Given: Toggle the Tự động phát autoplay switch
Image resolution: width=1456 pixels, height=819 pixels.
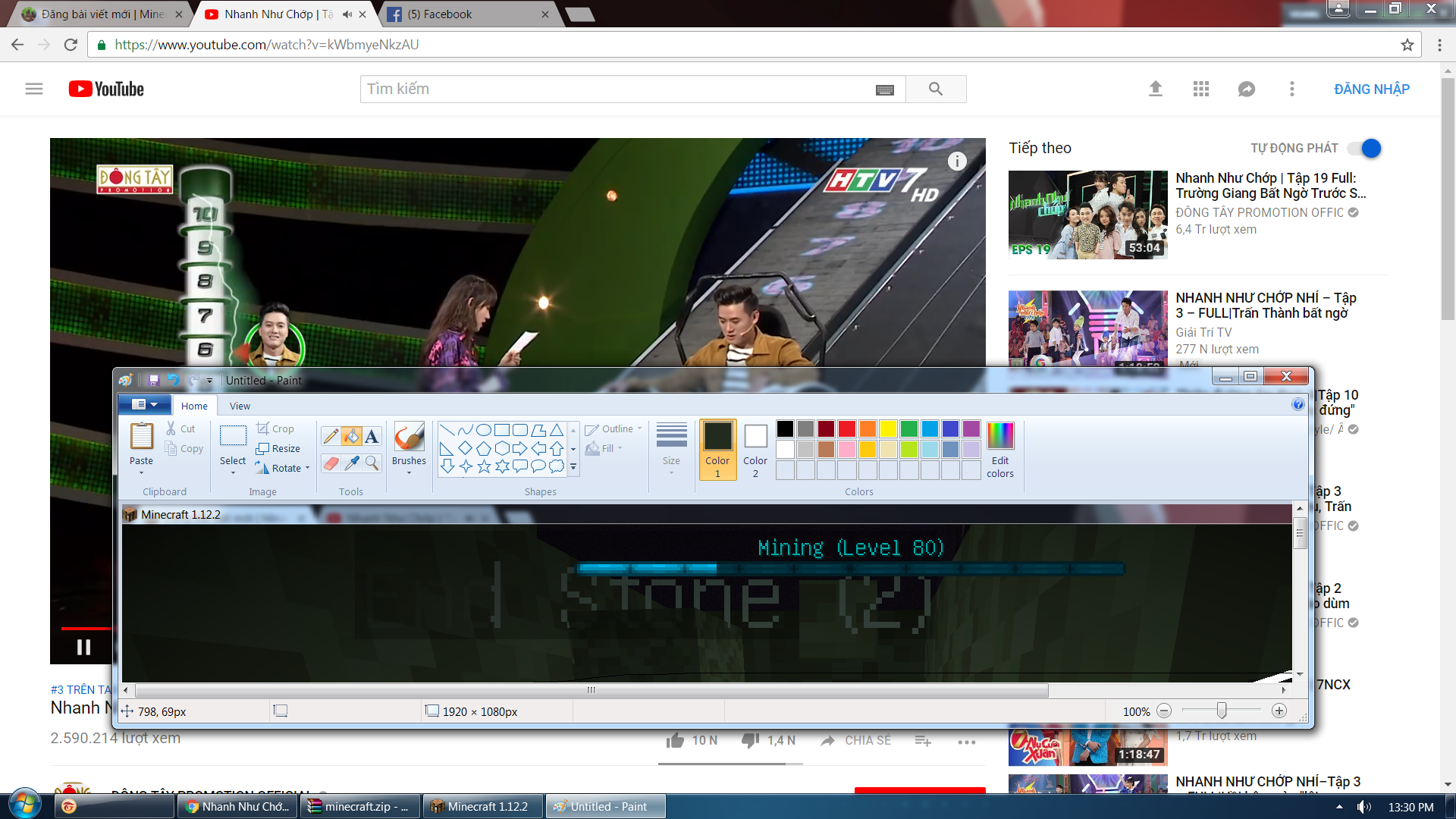Looking at the screenshot, I should click(1365, 149).
